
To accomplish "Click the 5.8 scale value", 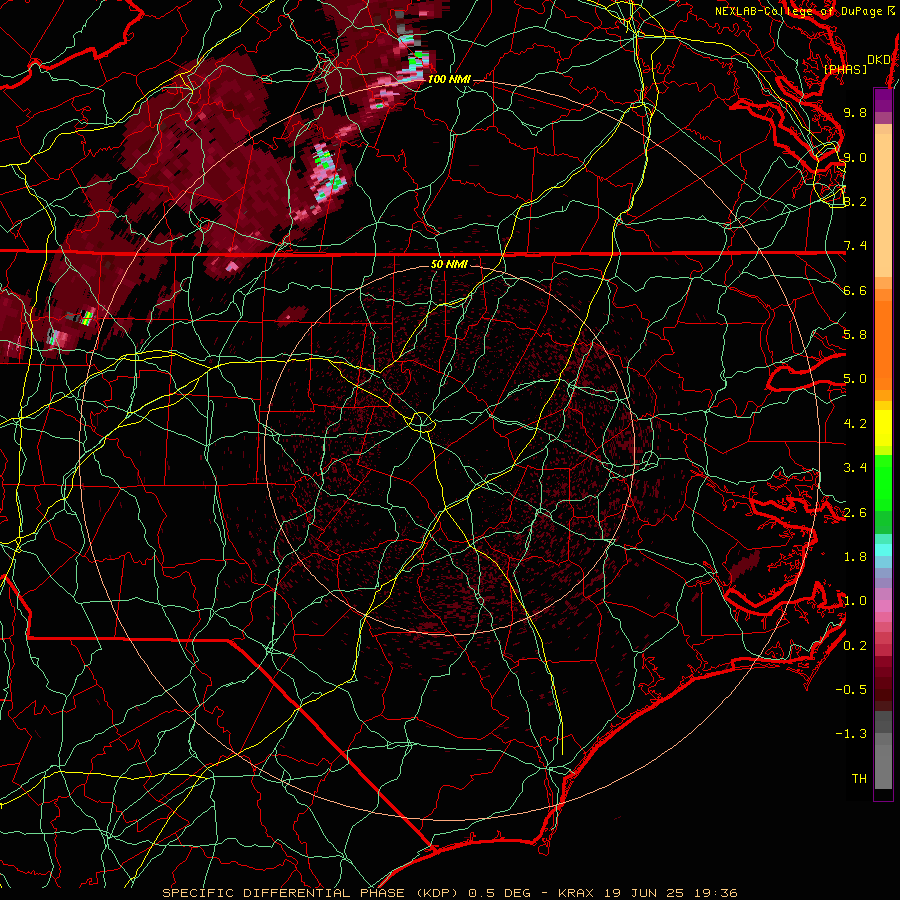I will (855, 335).
